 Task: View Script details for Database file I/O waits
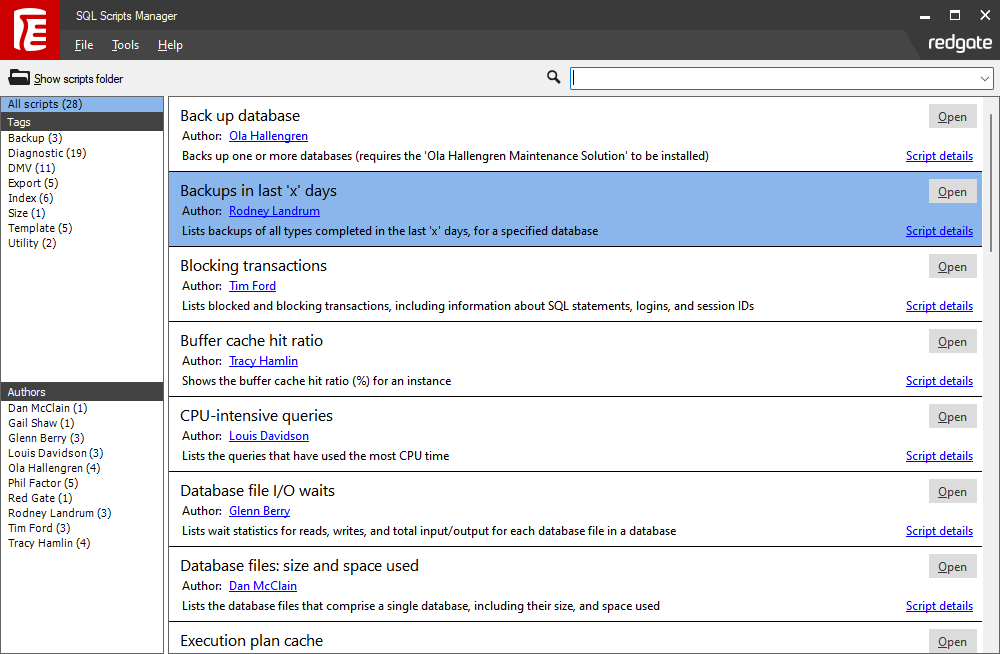939,531
